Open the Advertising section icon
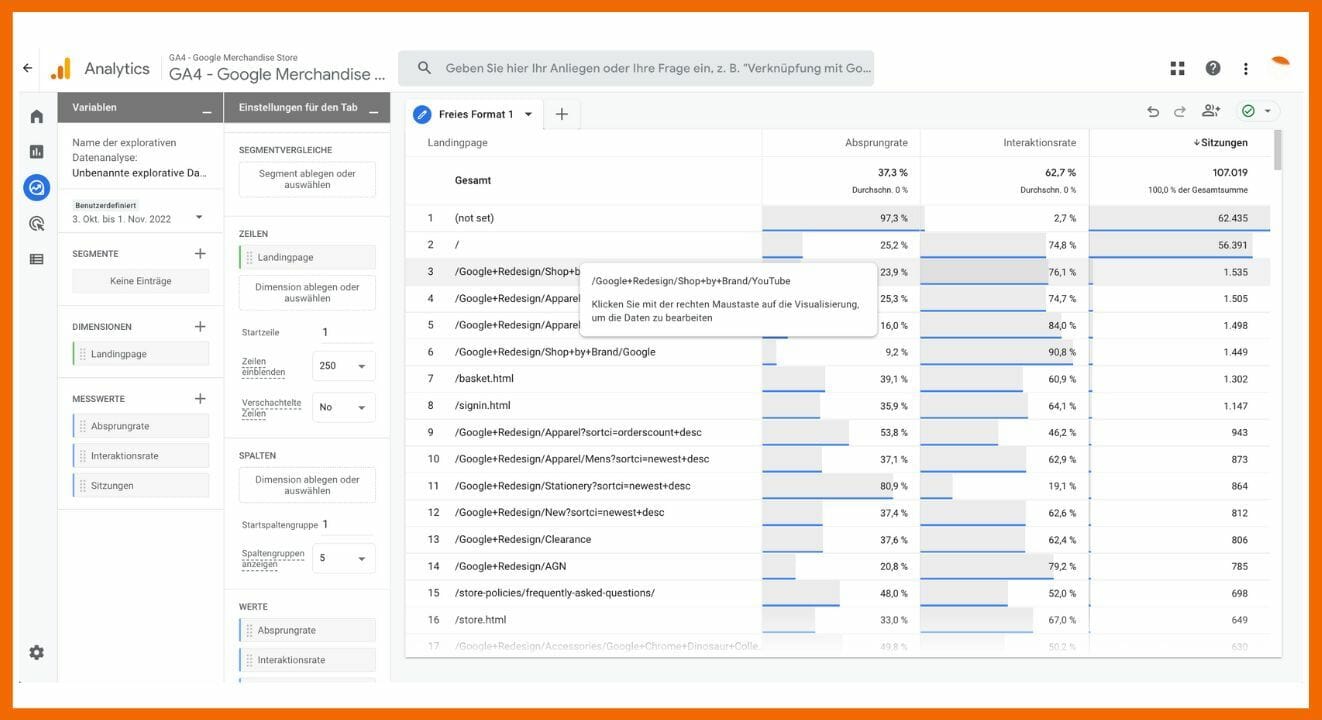 click(x=36, y=223)
